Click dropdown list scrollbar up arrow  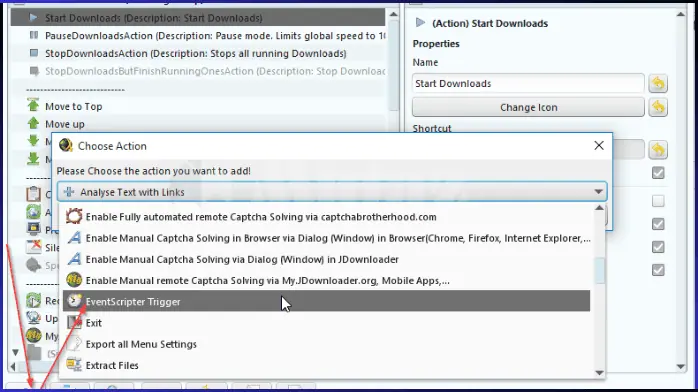click(x=599, y=208)
